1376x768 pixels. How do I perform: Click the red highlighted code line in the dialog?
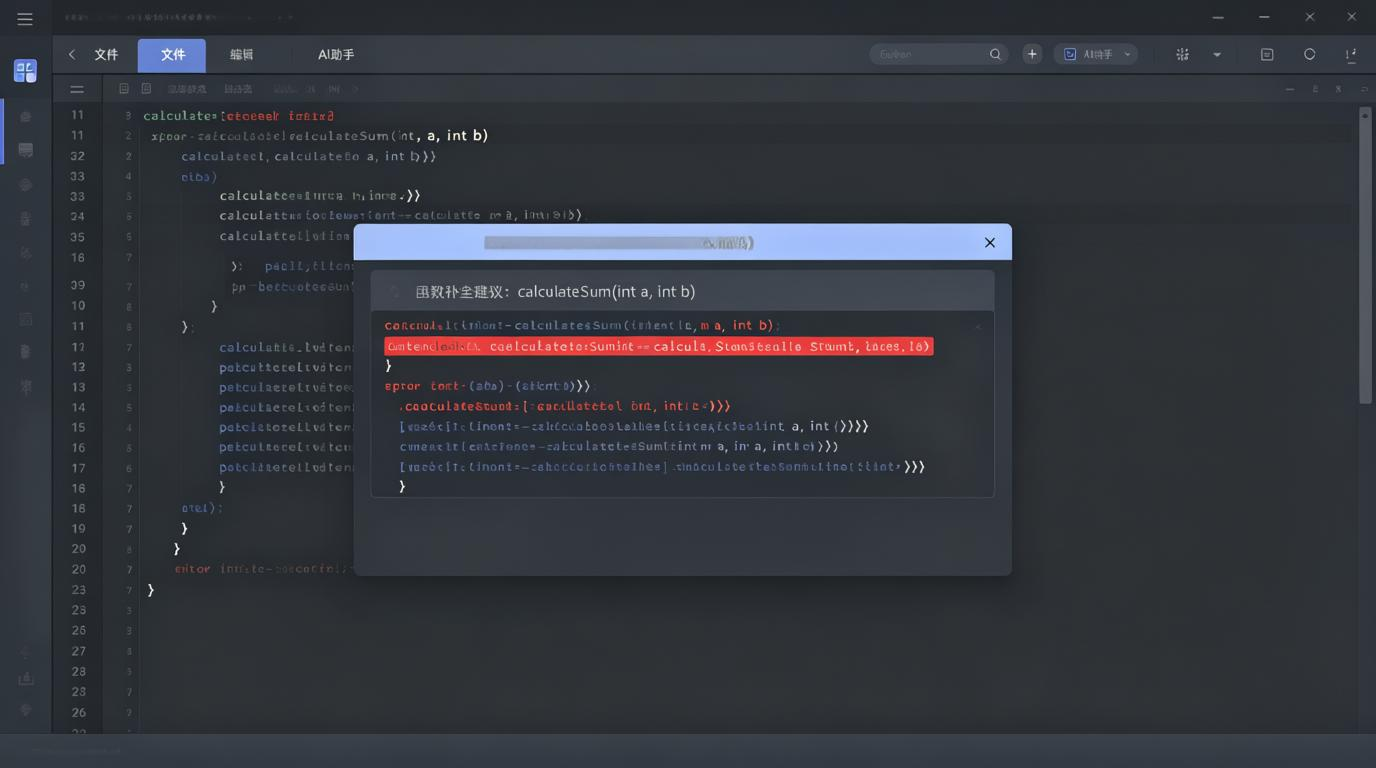pyautogui.click(x=659, y=346)
